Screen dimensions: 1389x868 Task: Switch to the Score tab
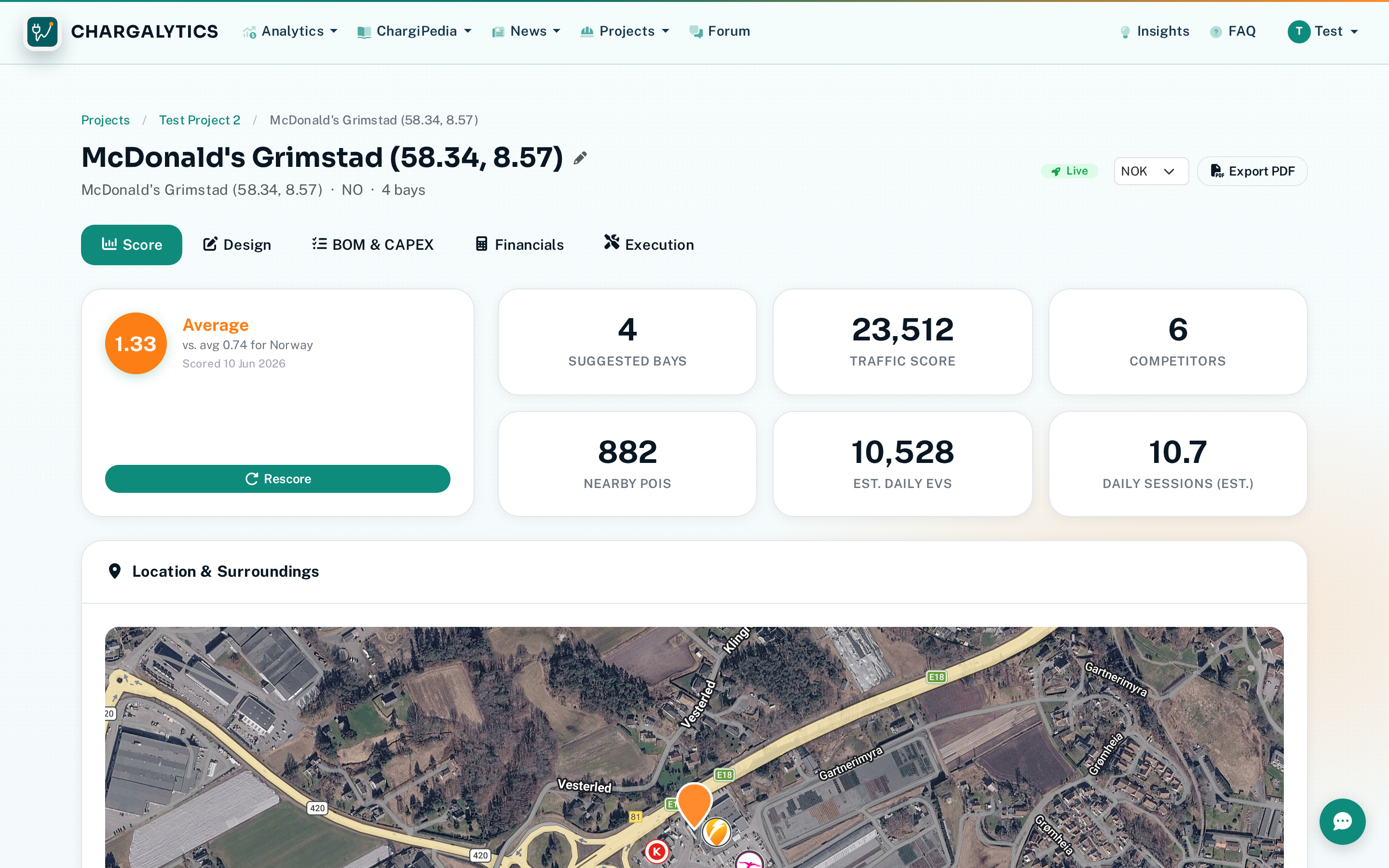click(132, 244)
